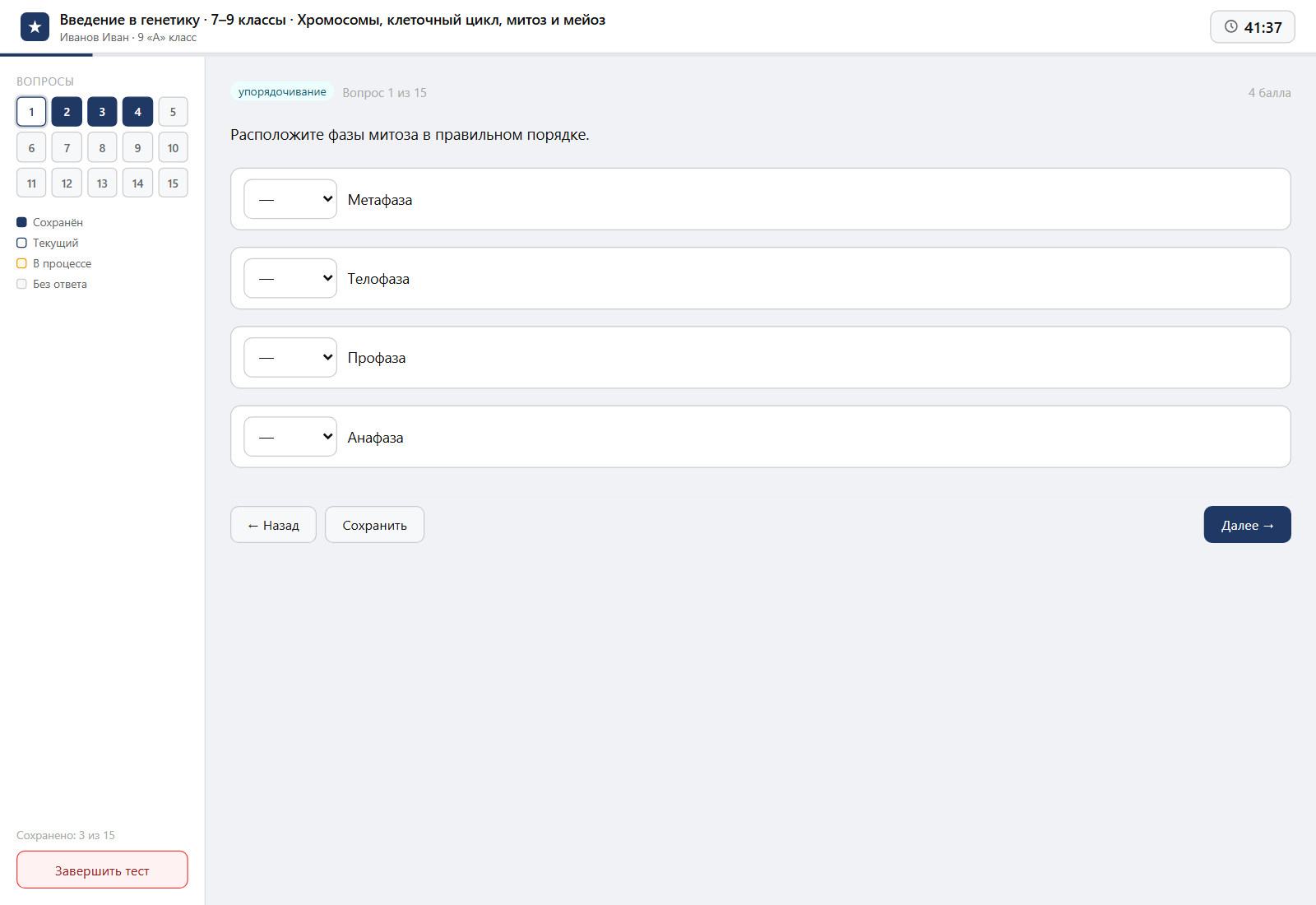The width and height of the screenshot is (1316, 905).
Task: Expand the order dropdown for Анафаза
Action: (x=290, y=437)
